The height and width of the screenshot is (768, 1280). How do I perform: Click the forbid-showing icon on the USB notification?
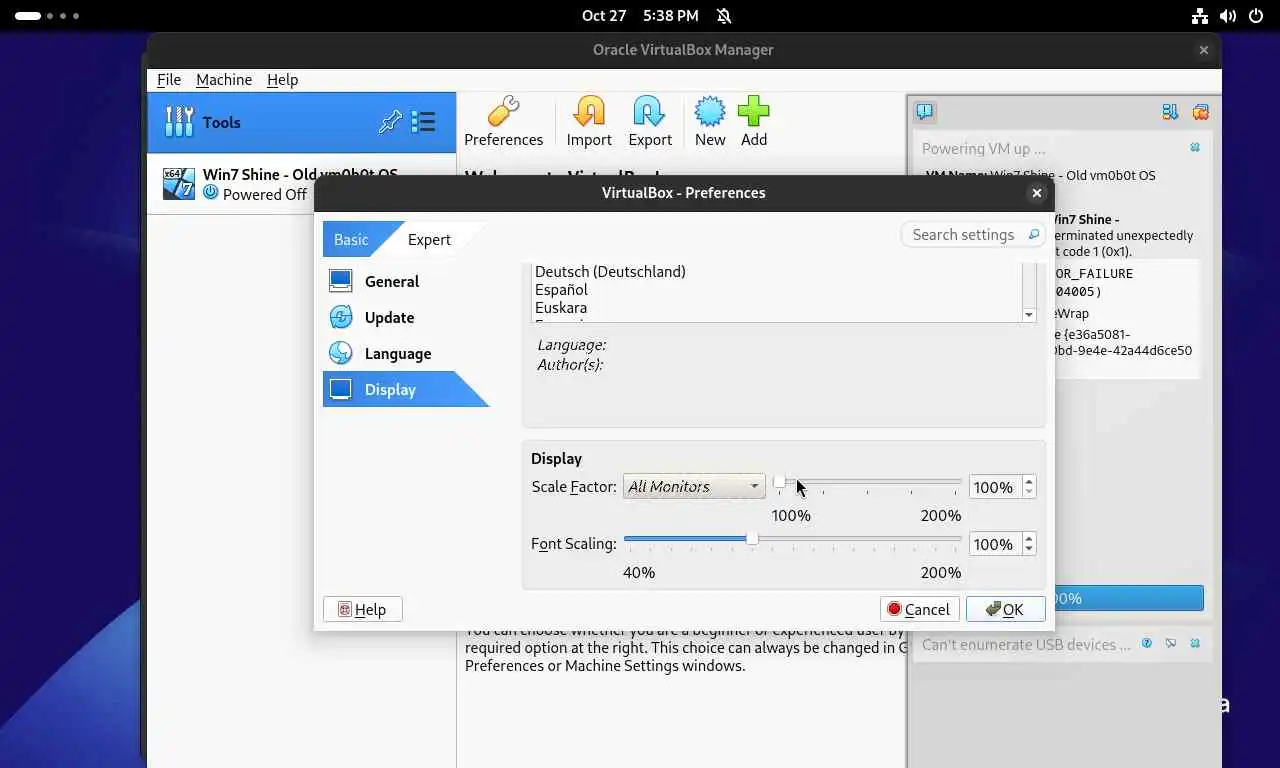pos(1171,644)
